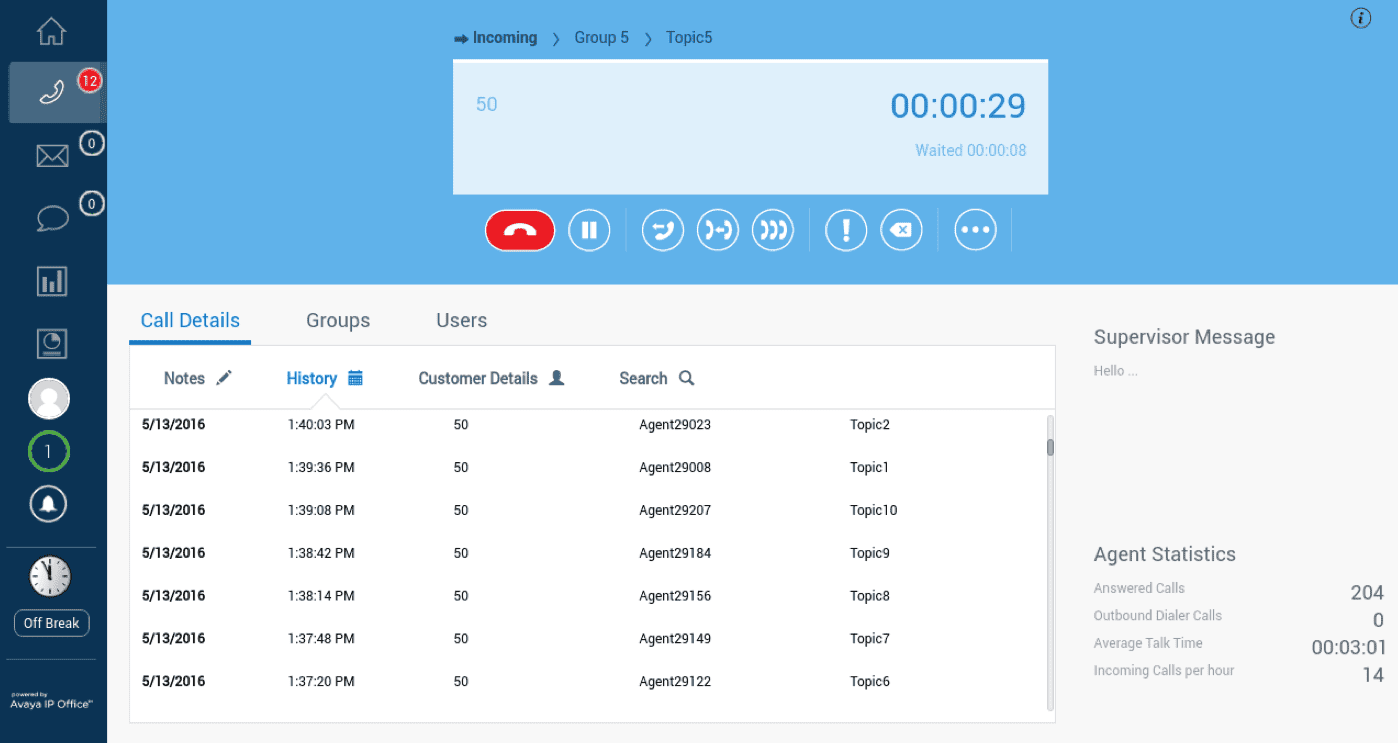Expand the Search field with the magnifier
1398x743 pixels.
tap(685, 378)
